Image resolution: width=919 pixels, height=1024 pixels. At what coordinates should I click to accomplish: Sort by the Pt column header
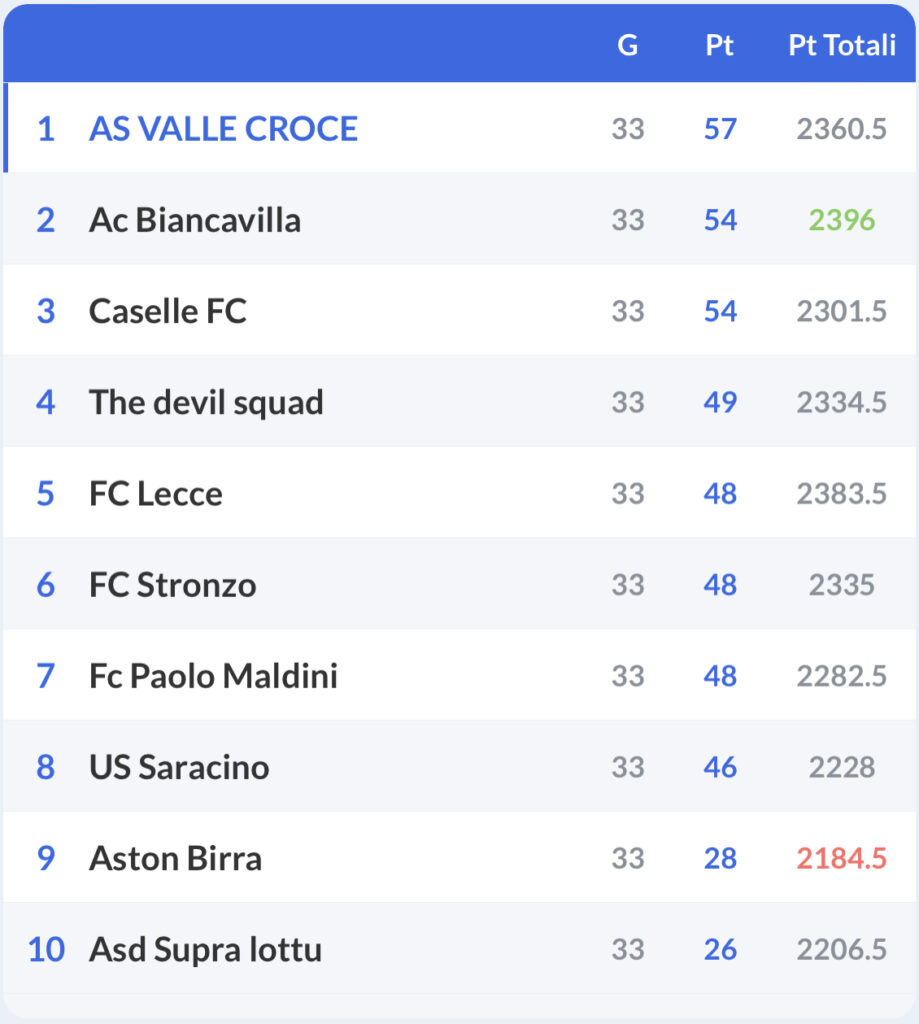(x=719, y=46)
